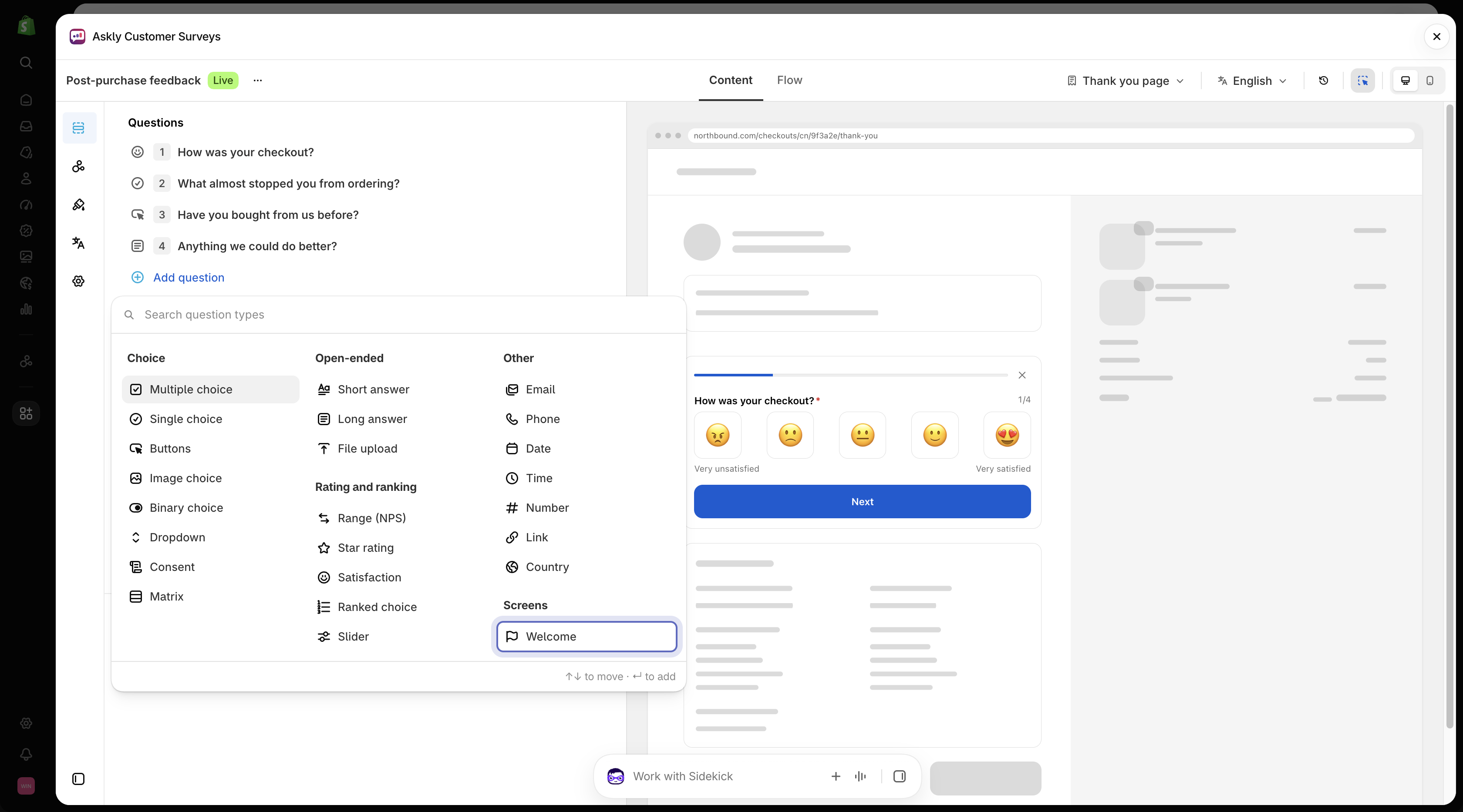The width and height of the screenshot is (1463, 812).
Task: Switch preview to mobile view
Action: tap(1430, 81)
